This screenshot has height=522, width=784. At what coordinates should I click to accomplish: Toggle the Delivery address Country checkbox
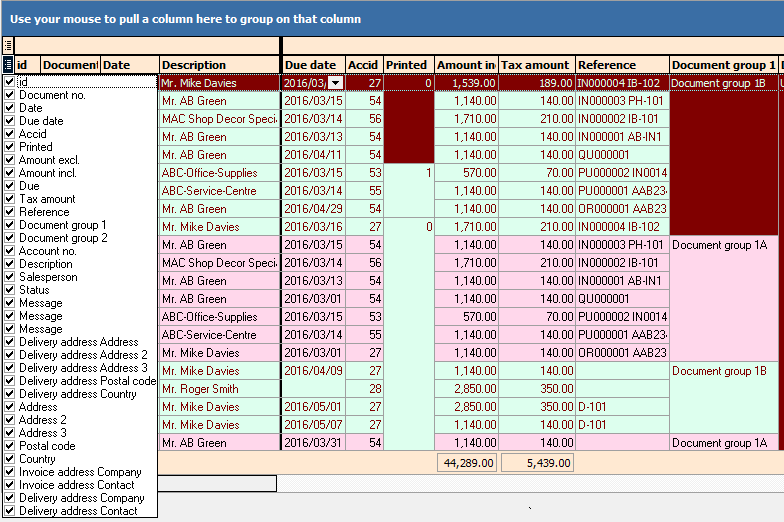[9, 394]
